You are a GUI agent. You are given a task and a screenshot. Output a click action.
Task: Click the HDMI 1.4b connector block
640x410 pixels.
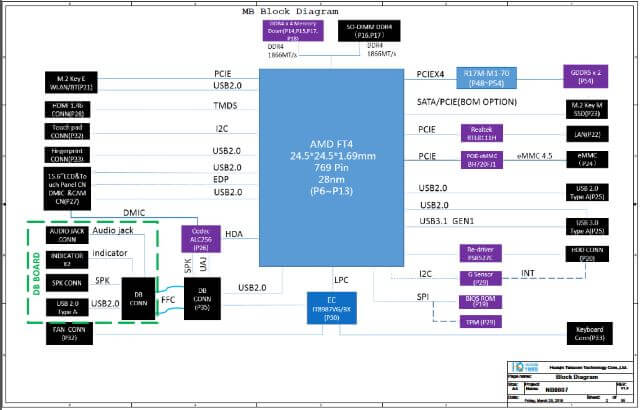tap(70, 108)
